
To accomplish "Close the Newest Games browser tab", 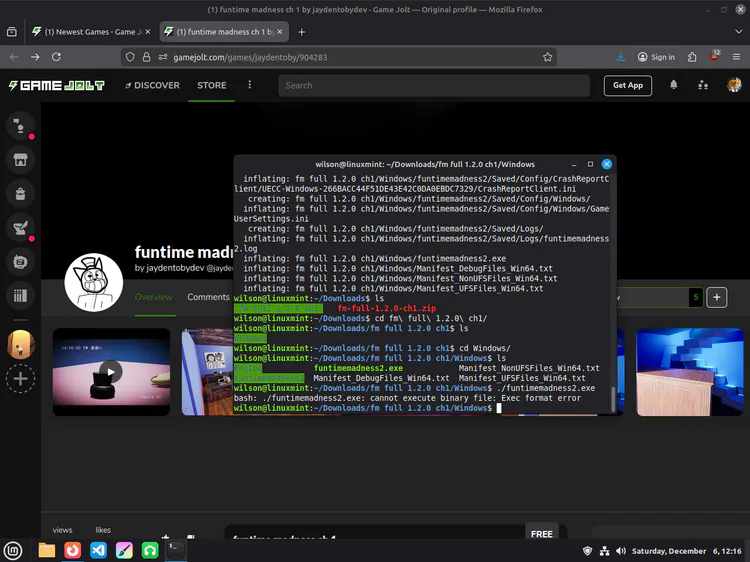I will pyautogui.click(x=148, y=32).
